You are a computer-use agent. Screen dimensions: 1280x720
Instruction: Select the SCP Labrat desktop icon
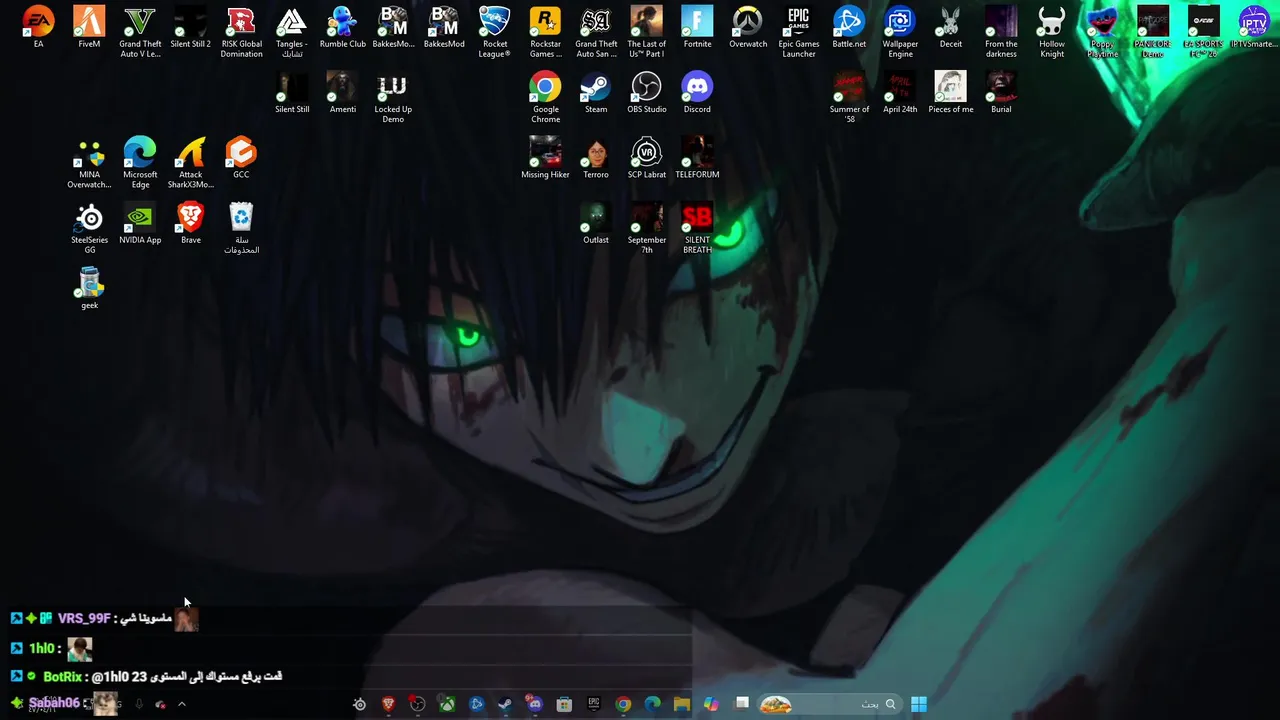point(647,158)
